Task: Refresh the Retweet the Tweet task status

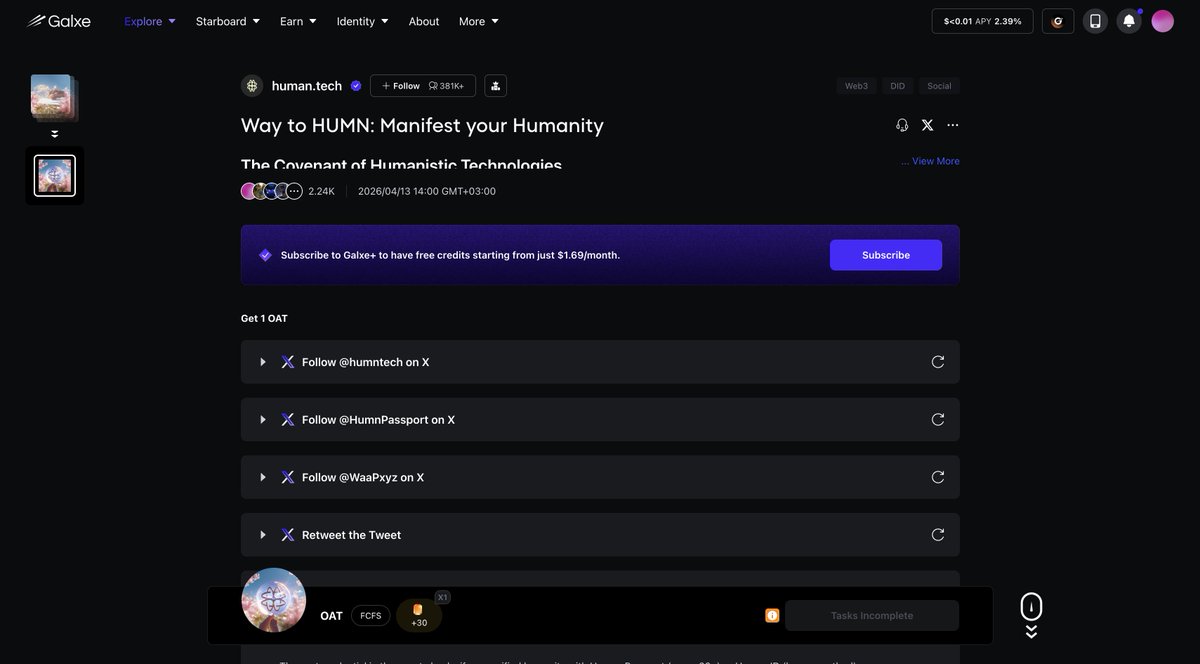Action: 938,535
